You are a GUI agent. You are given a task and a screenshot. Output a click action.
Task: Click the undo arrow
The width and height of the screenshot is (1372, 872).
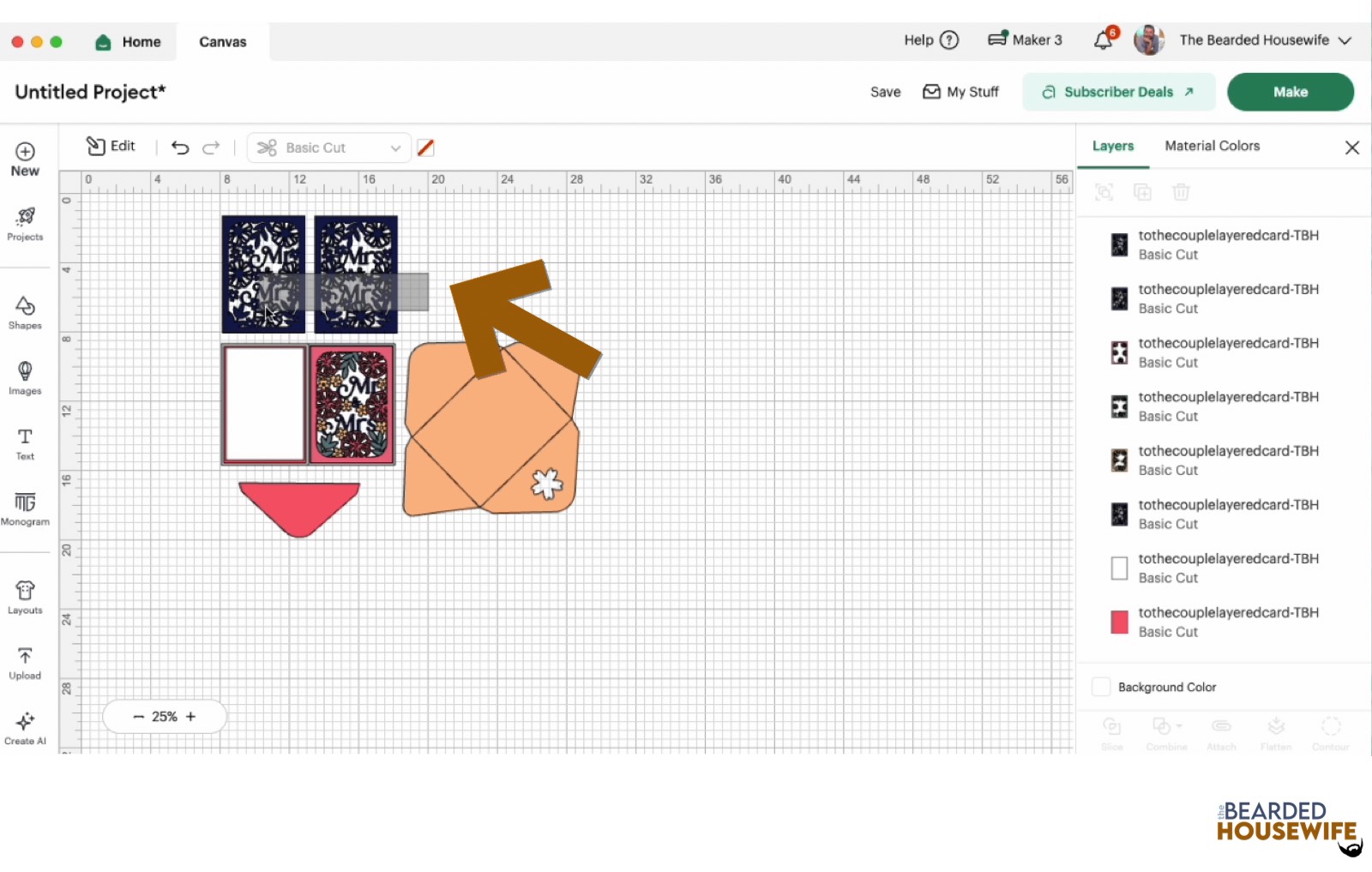[x=180, y=147]
